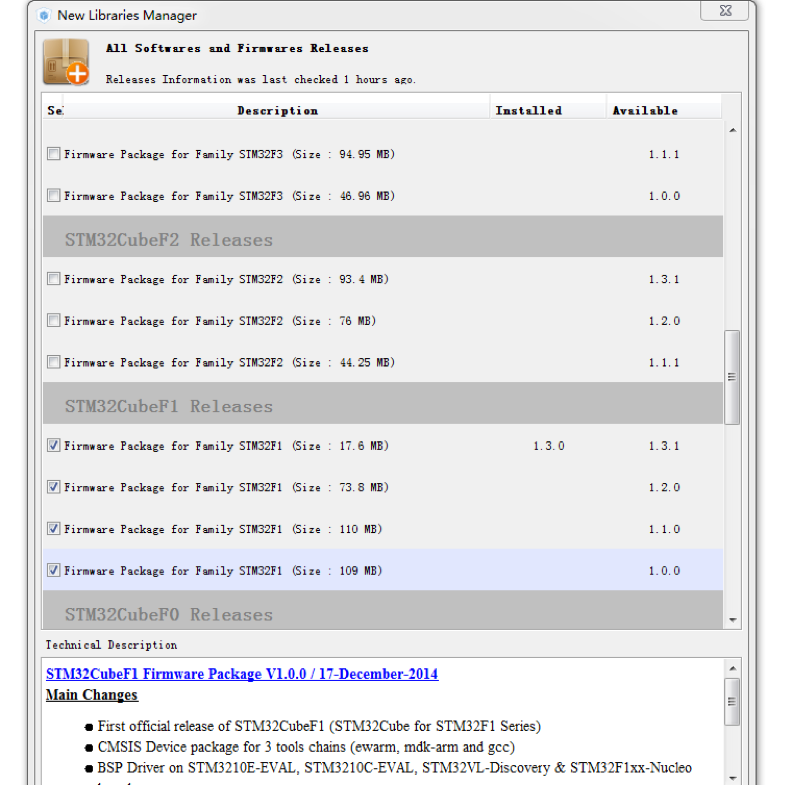Uncheck the STM32F1 109 MB firmware package

[x=54, y=570]
